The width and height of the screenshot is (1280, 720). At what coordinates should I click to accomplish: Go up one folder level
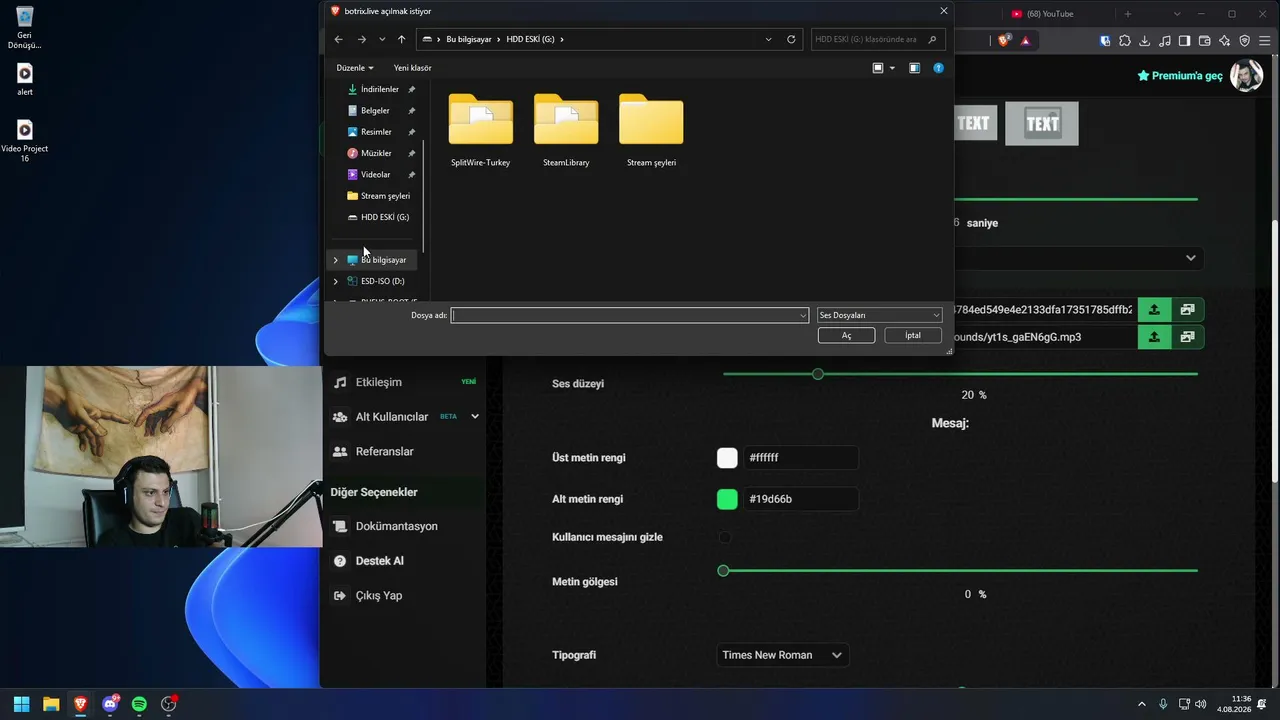(402, 39)
